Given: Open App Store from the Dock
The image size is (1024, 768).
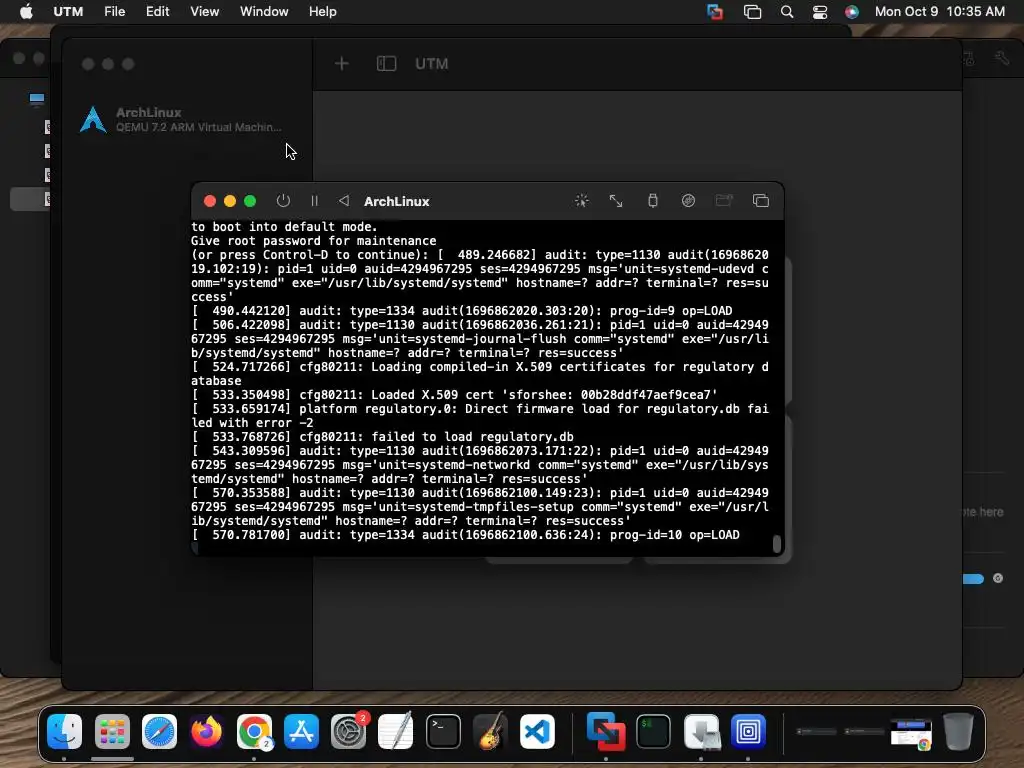Looking at the screenshot, I should [301, 731].
